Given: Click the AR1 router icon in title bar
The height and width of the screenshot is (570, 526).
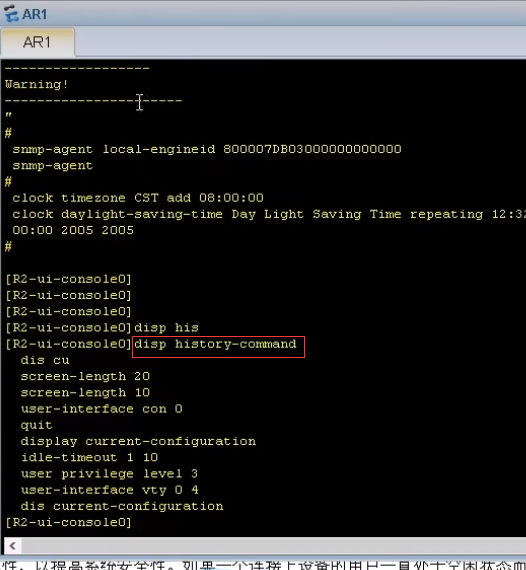Looking at the screenshot, I should click(11, 13).
